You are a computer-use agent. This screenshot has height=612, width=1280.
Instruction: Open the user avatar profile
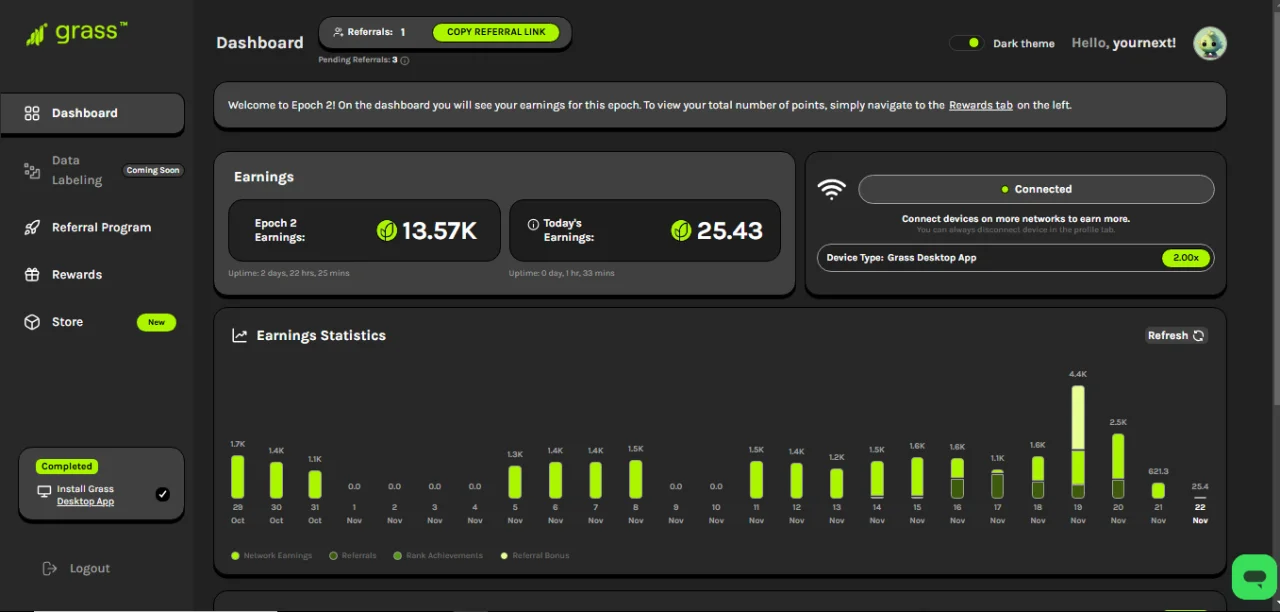click(x=1209, y=43)
